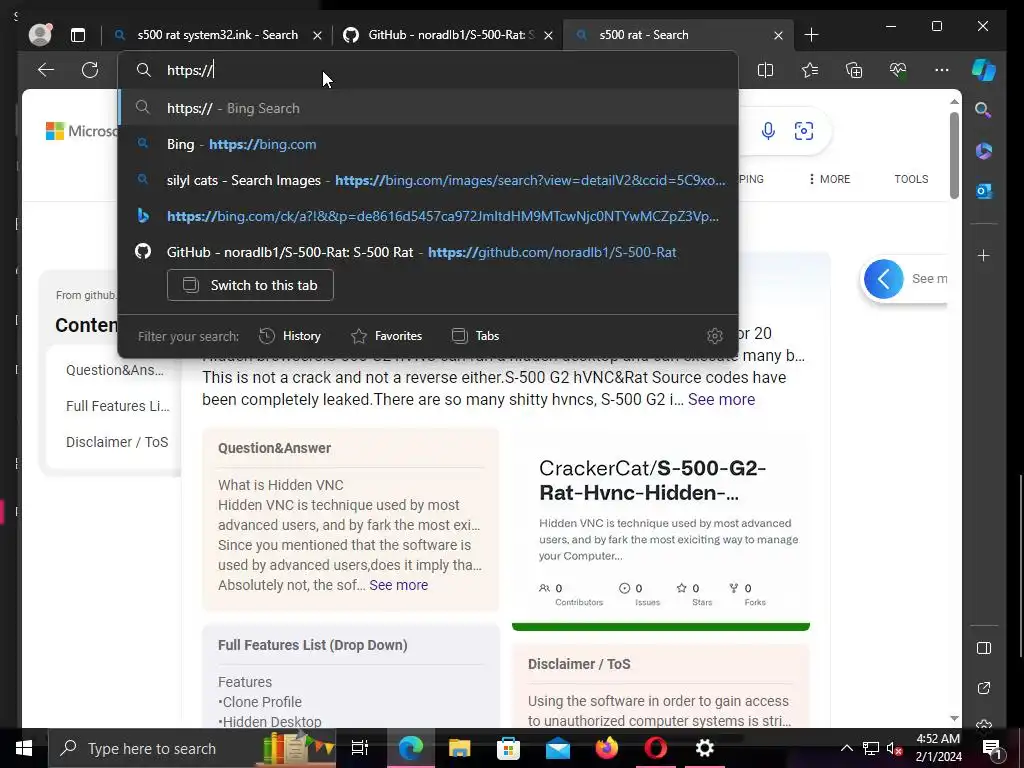Add a sidebar app with plus icon
Image resolution: width=1024 pixels, height=768 pixels.
tap(984, 255)
